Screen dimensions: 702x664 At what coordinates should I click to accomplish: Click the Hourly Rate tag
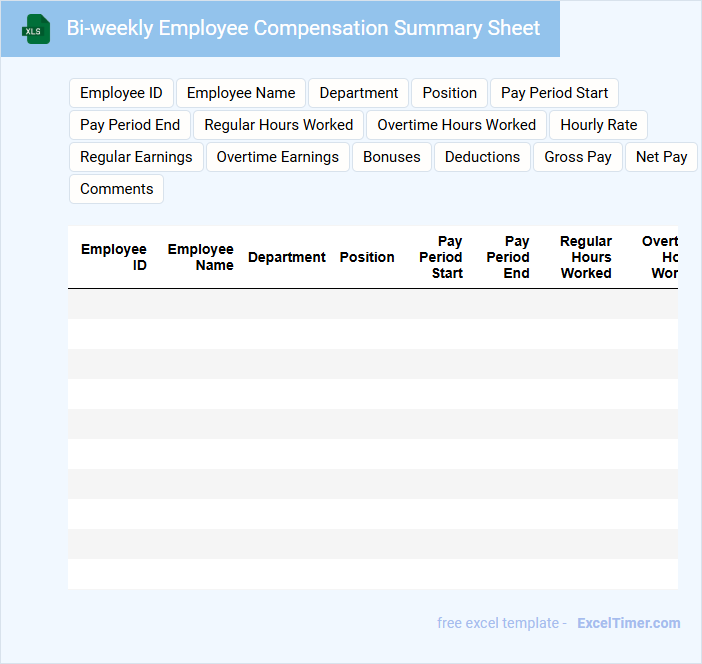pos(598,125)
